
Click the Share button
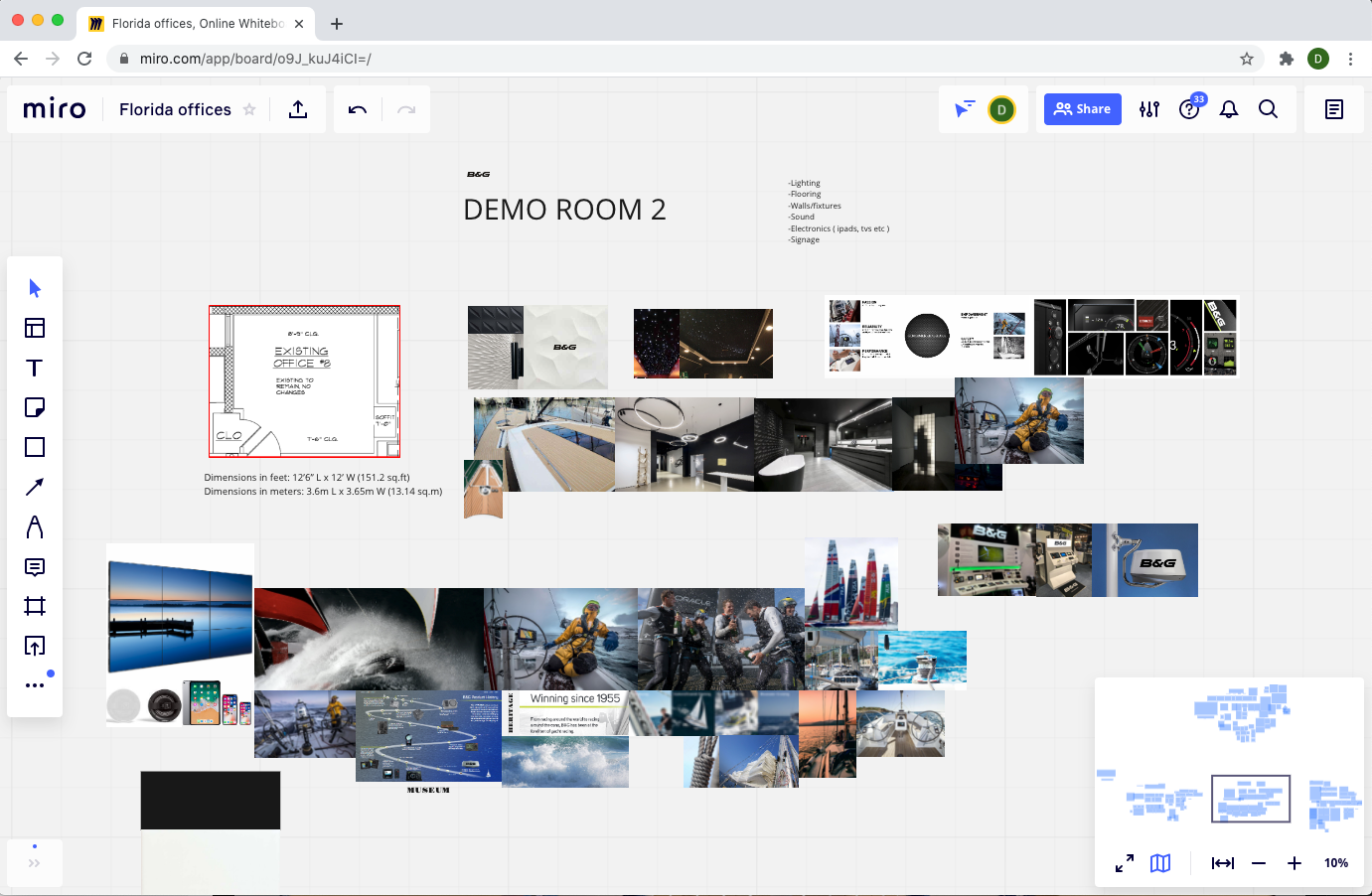click(1083, 109)
